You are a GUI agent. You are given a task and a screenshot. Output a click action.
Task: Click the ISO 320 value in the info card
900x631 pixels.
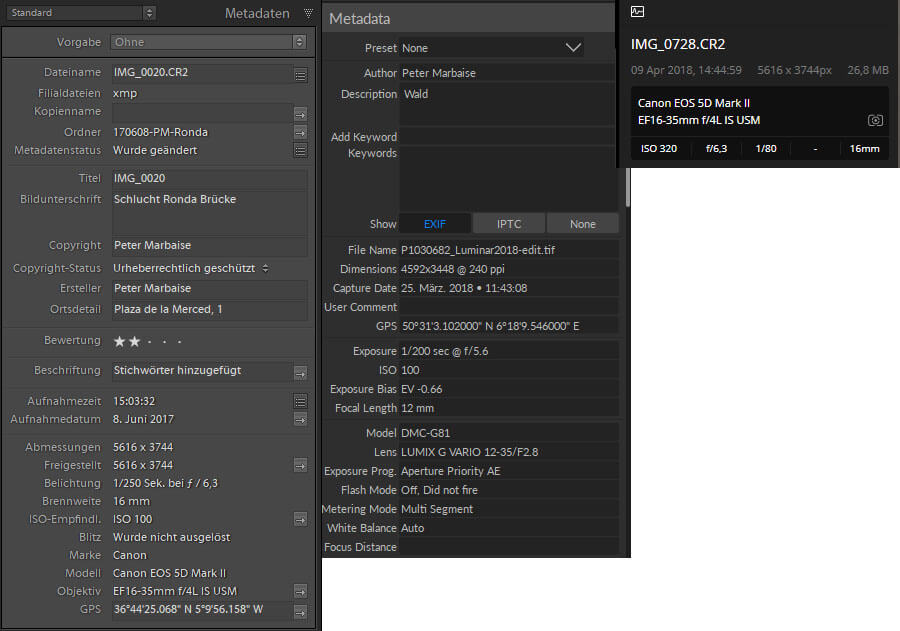(x=659, y=149)
